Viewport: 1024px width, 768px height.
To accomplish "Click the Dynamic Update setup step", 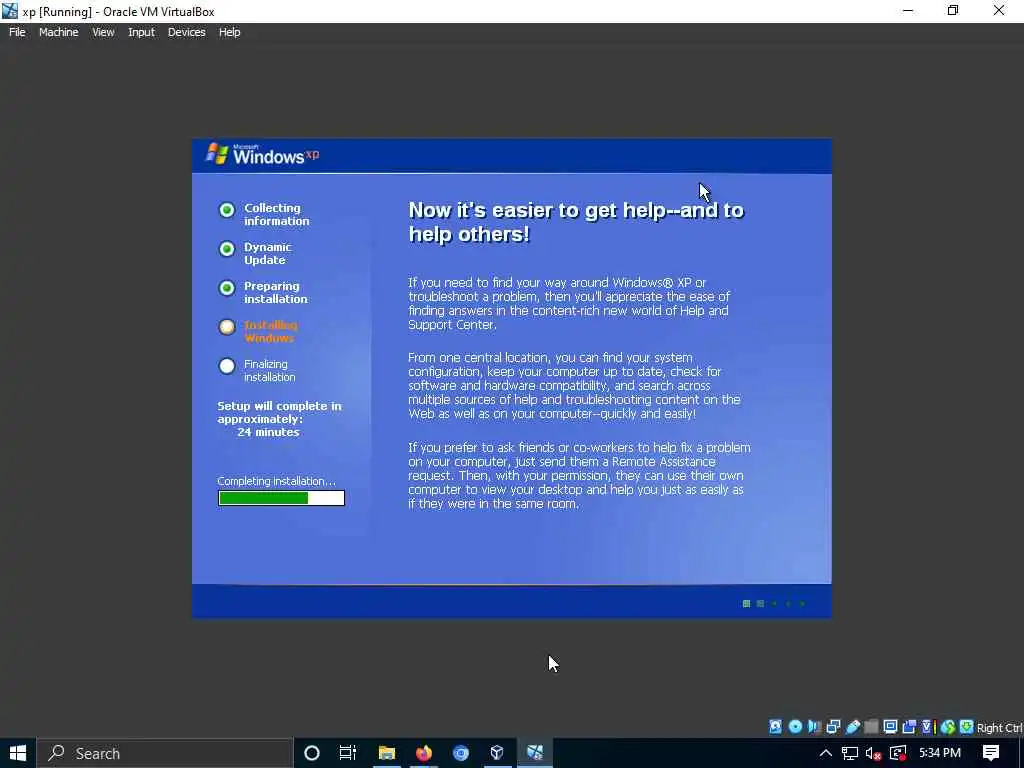I will point(255,253).
